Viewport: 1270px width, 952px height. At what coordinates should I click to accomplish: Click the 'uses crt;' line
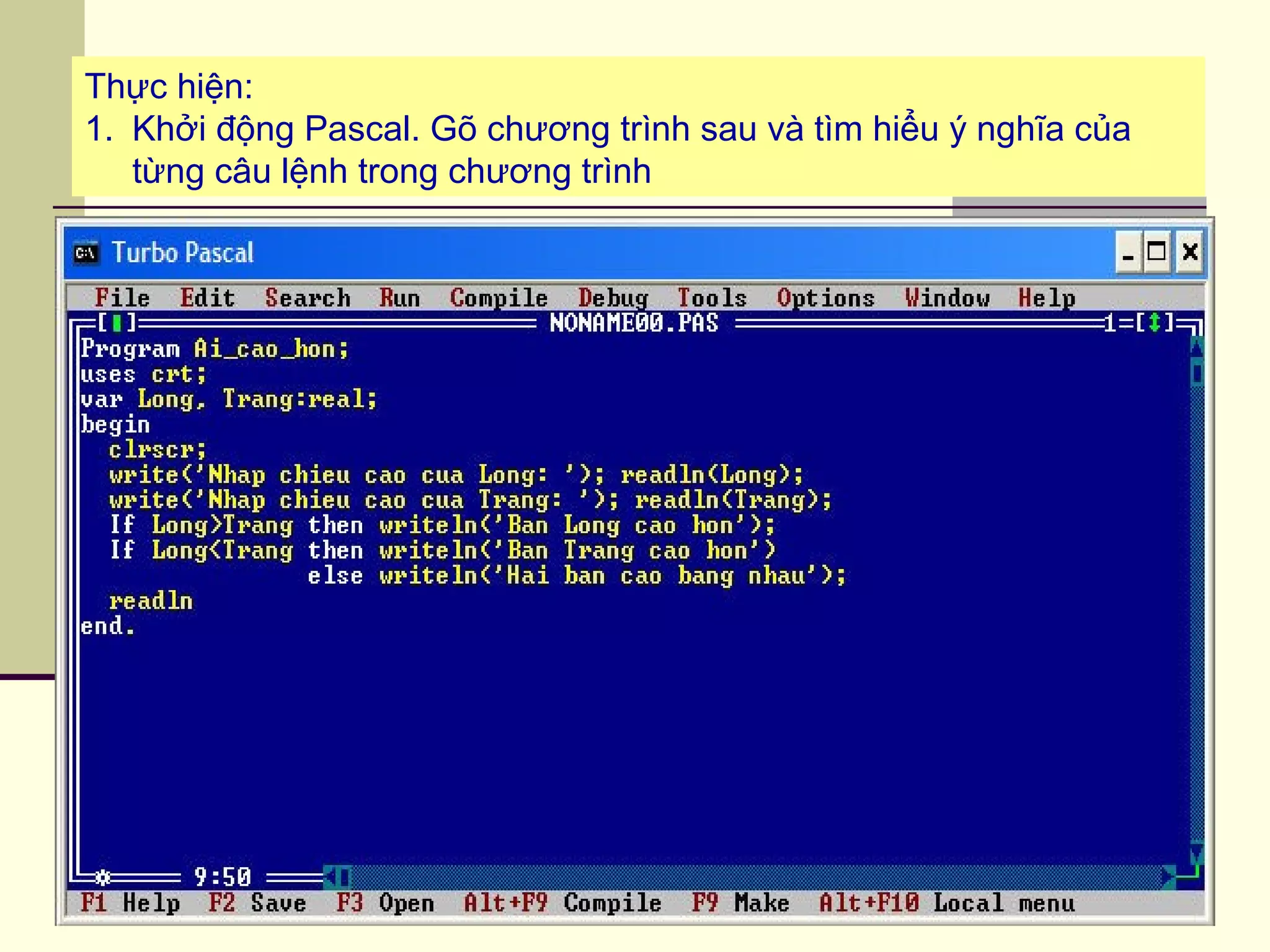[x=143, y=374]
